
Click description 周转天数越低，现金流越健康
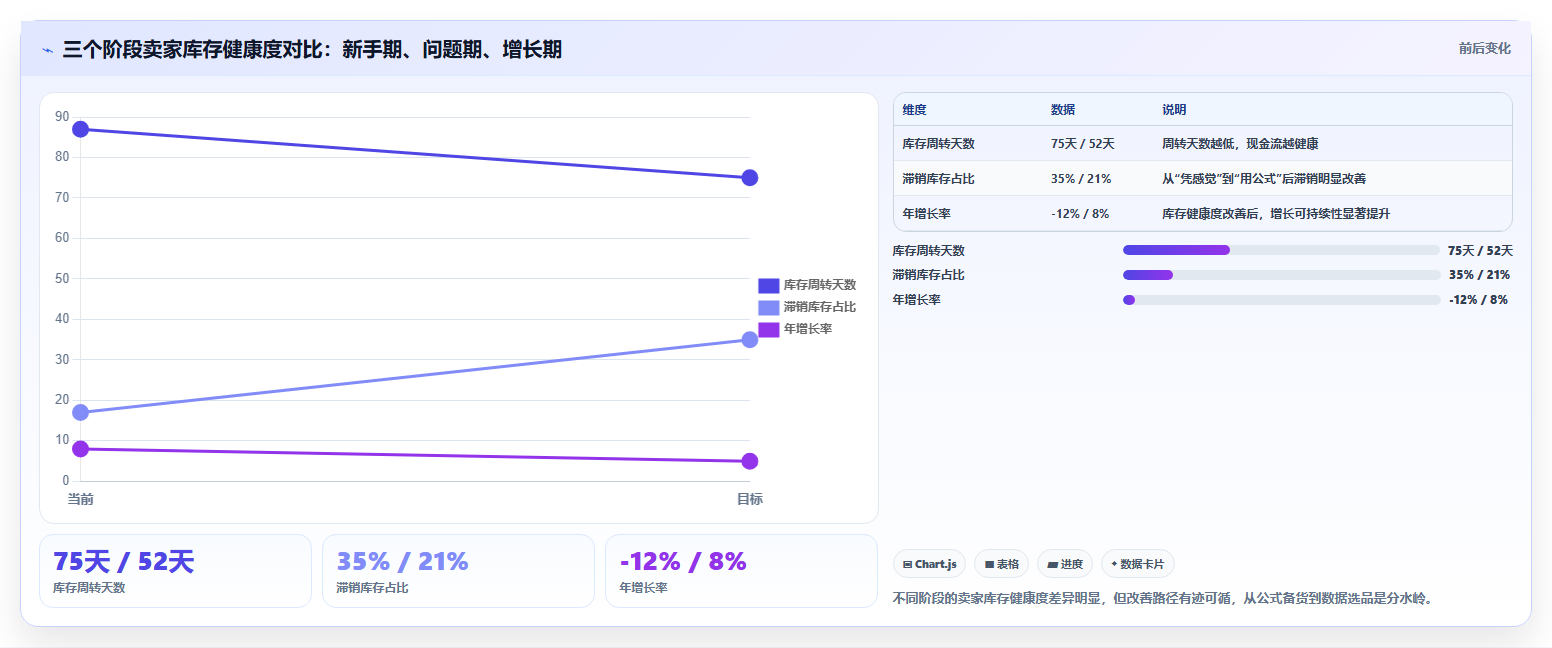[1240, 144]
